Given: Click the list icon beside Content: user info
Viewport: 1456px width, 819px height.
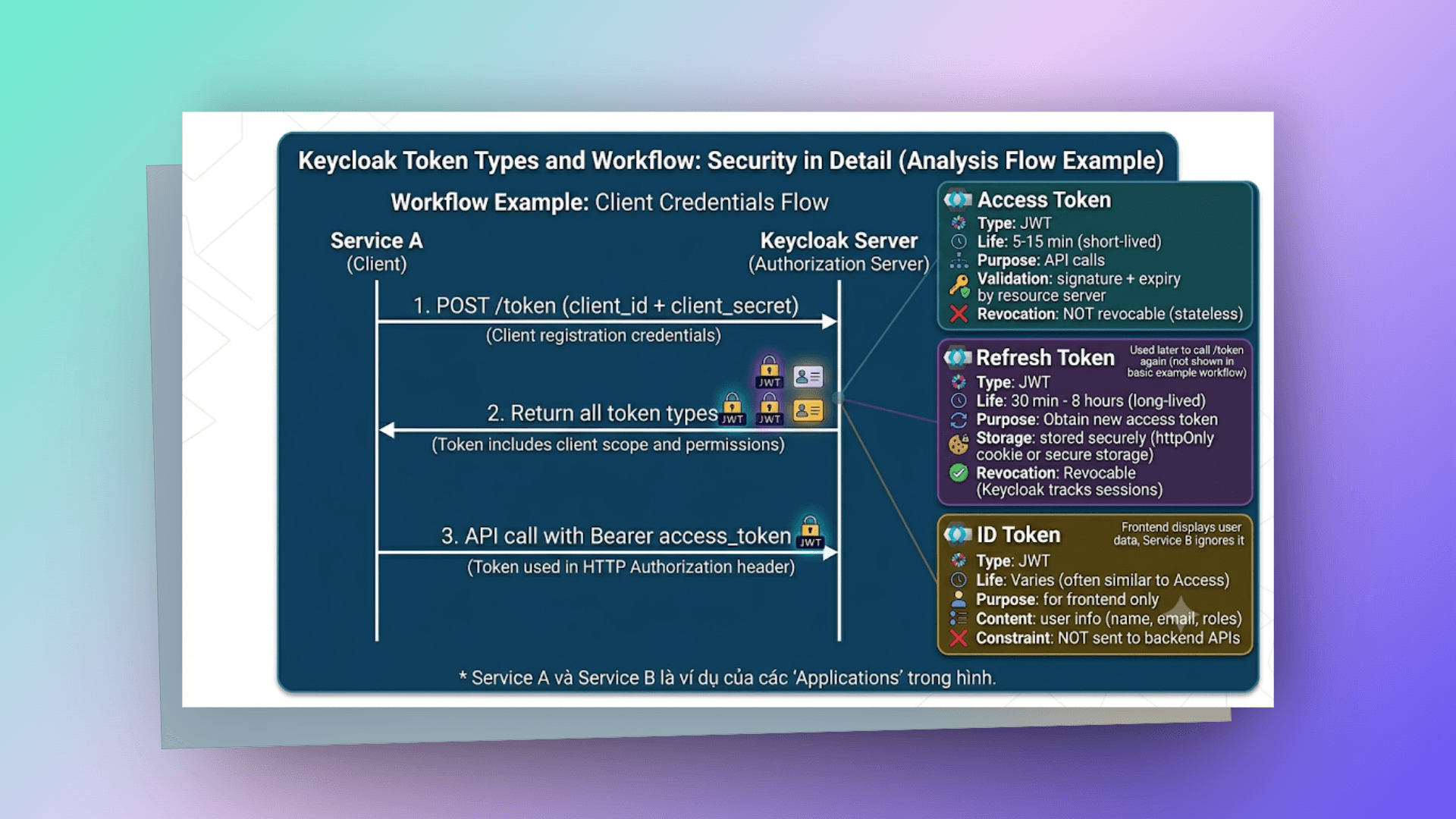Looking at the screenshot, I should [959, 619].
